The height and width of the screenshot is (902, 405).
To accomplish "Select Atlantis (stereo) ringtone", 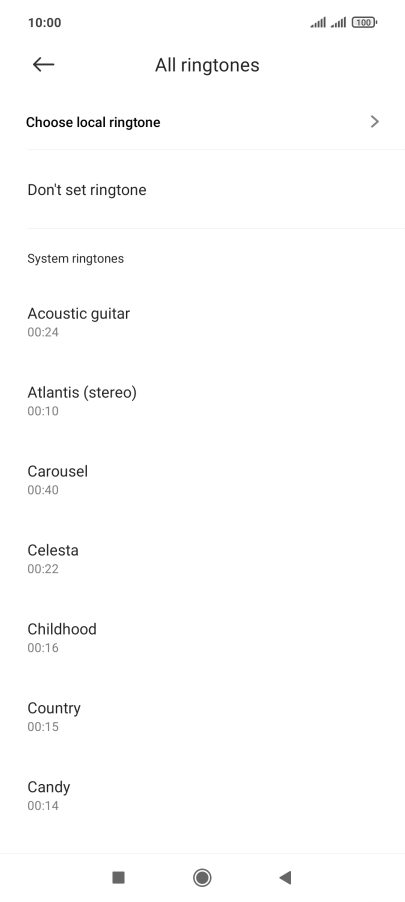I will (202, 400).
